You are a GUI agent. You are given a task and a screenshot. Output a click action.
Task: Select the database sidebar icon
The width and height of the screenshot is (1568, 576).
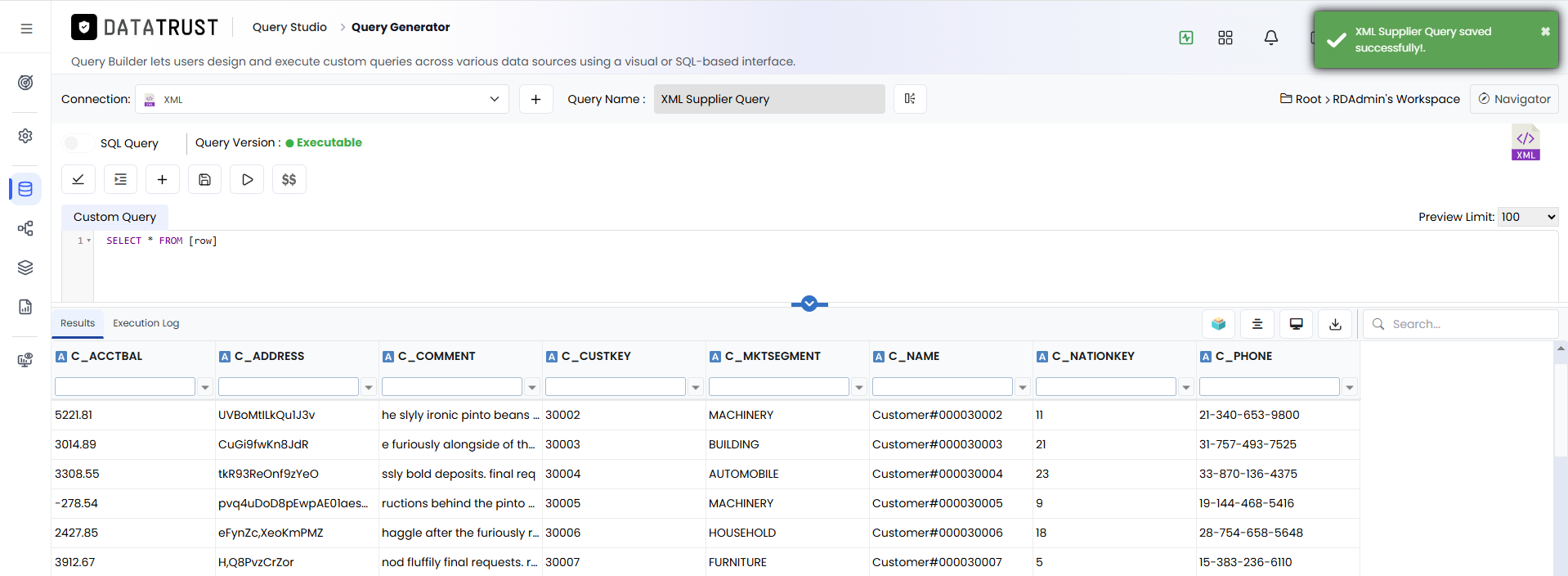point(25,189)
